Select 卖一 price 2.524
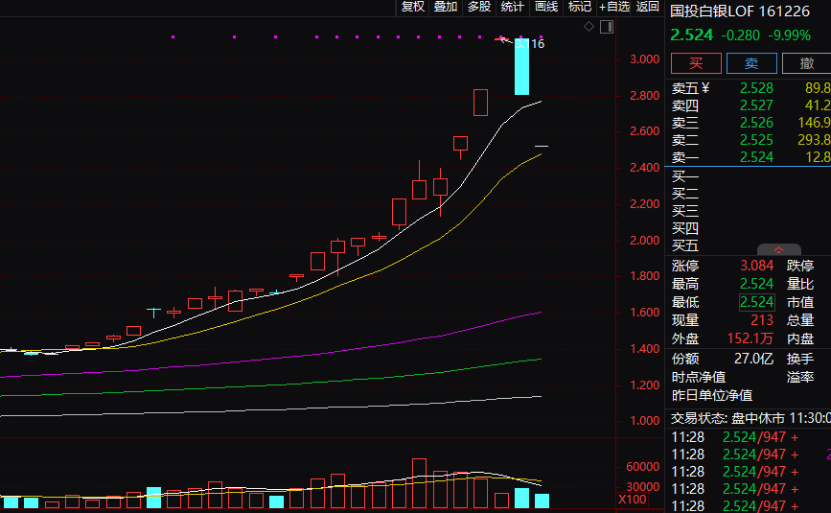 (x=756, y=157)
